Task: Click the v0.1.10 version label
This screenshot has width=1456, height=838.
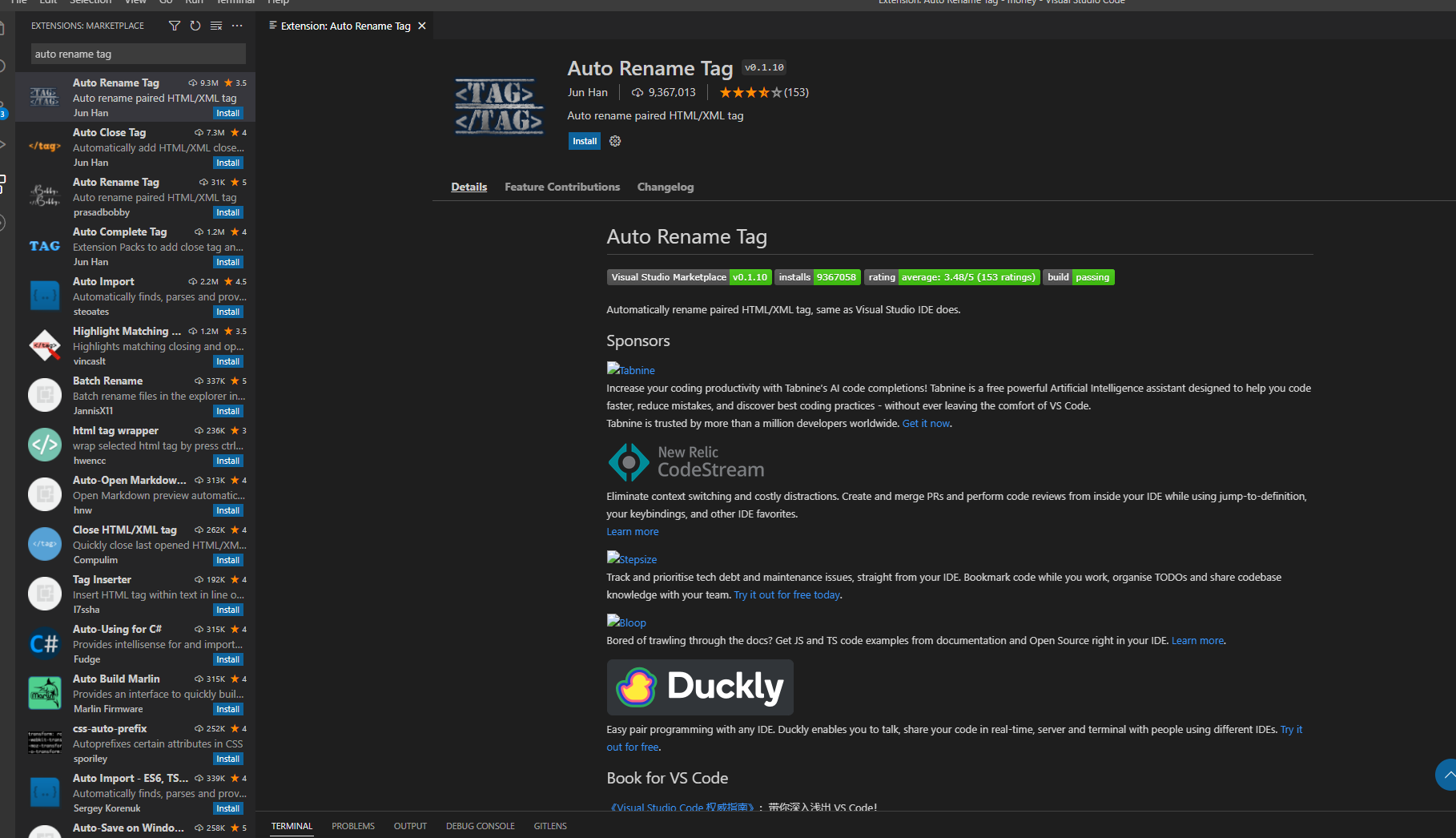Action: pos(764,67)
